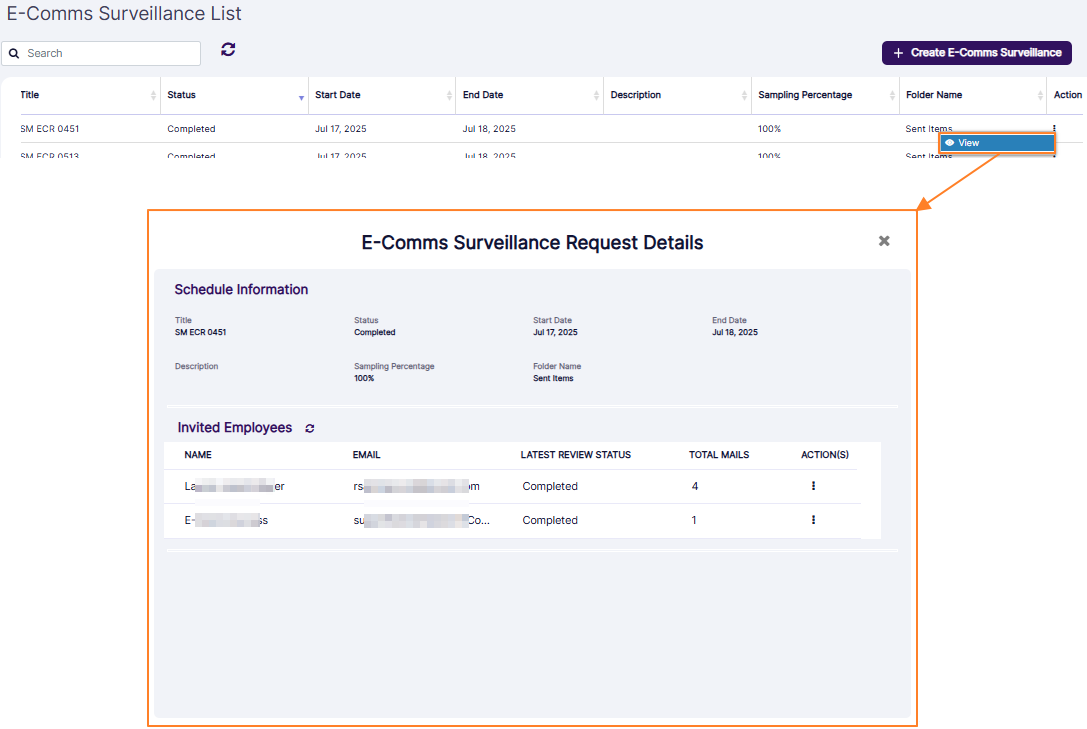The height and width of the screenshot is (729, 1087).
Task: Open actions menu for the first invited employee
Action: tap(813, 485)
